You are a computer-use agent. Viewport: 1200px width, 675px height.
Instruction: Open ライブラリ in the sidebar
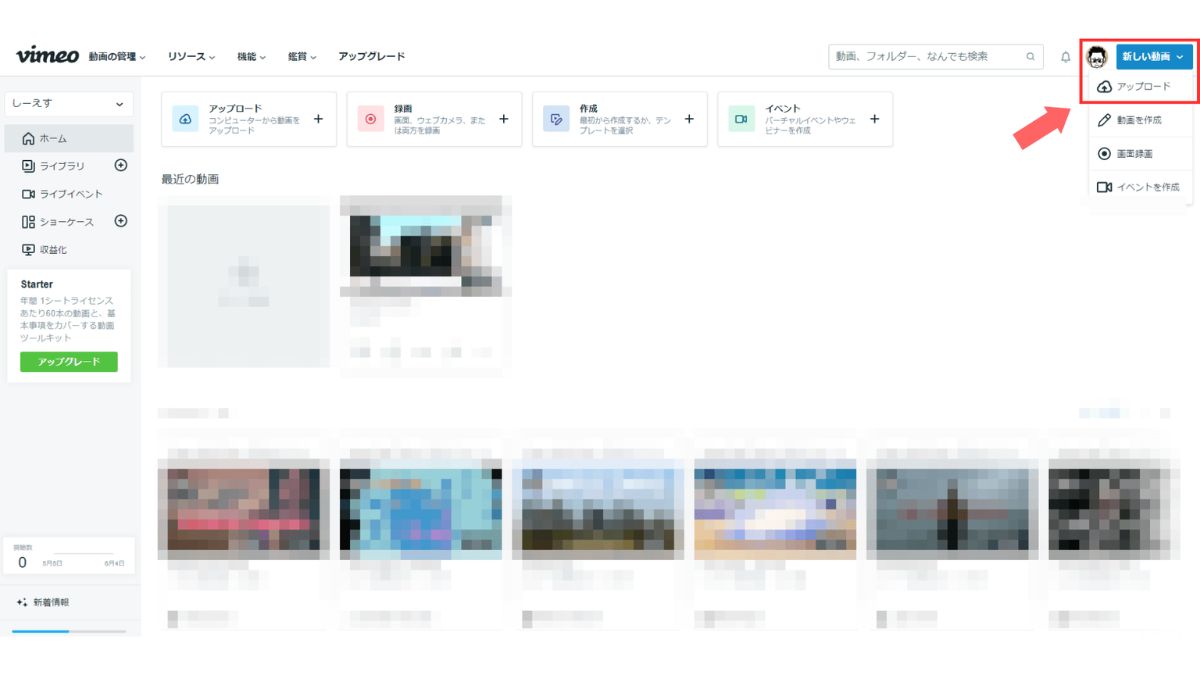click(x=60, y=166)
